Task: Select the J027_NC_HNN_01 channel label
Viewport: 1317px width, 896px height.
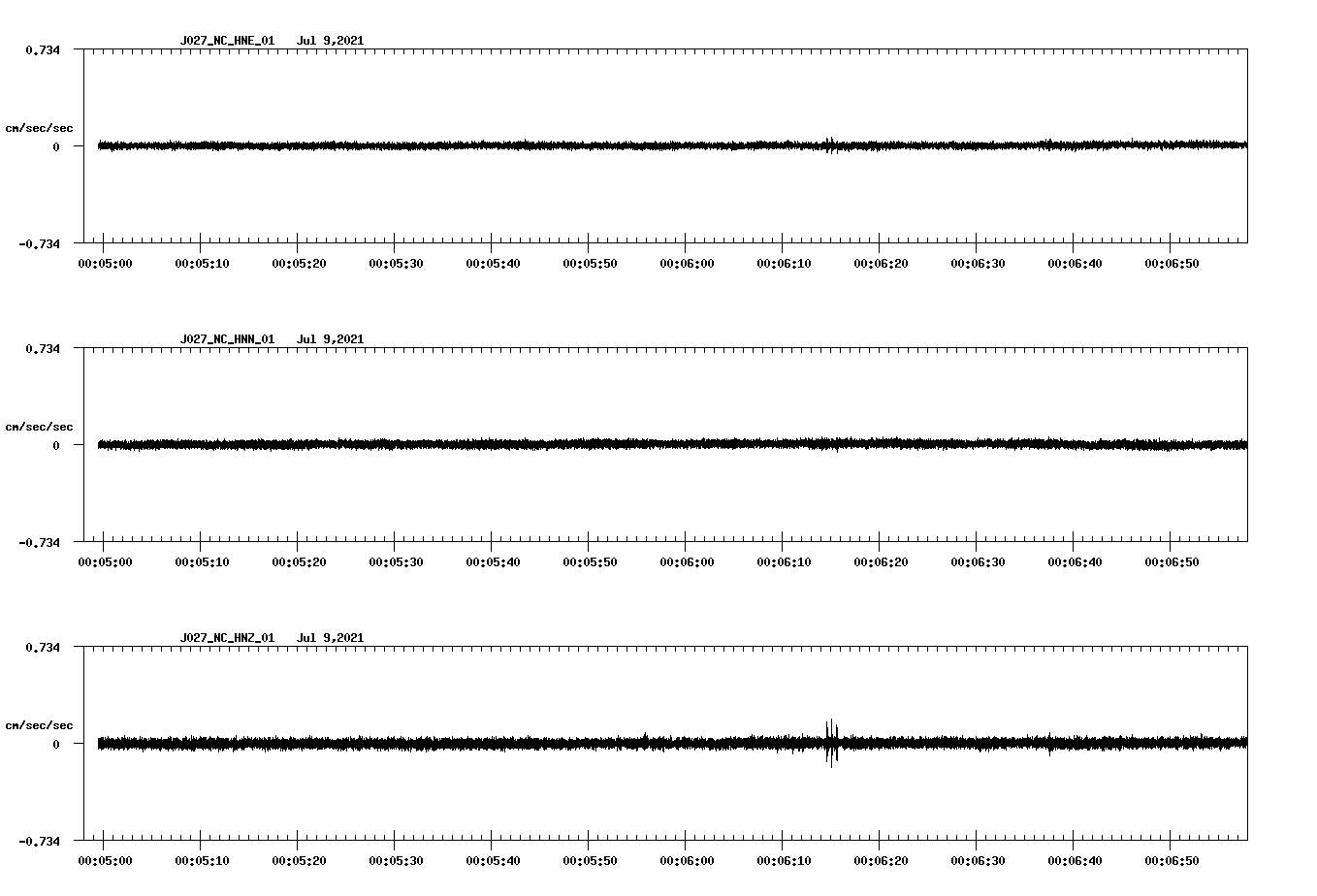Action: [227, 339]
